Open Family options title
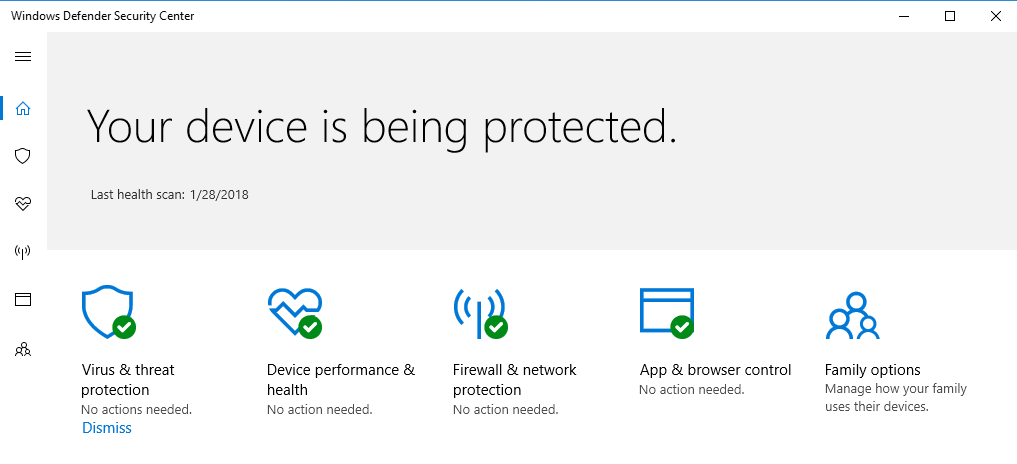The height and width of the screenshot is (464, 1017). pos(872,370)
